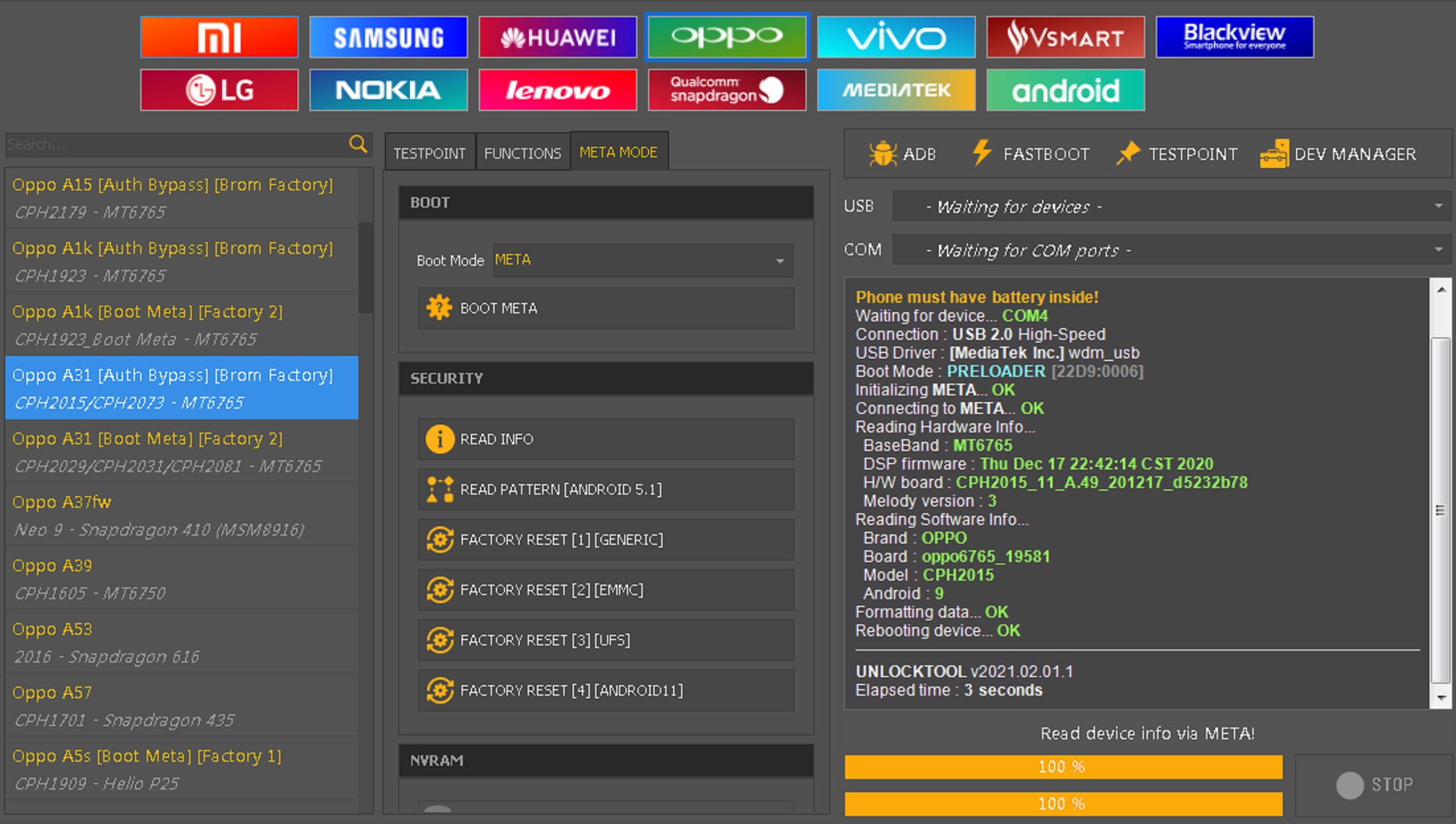The height and width of the screenshot is (824, 1456).
Task: Click the NVRAM section header
Action: (606, 761)
